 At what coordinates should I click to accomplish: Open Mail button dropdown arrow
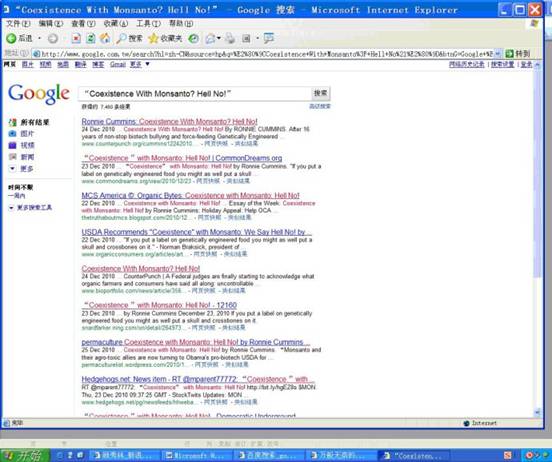pyautogui.click(x=219, y=38)
